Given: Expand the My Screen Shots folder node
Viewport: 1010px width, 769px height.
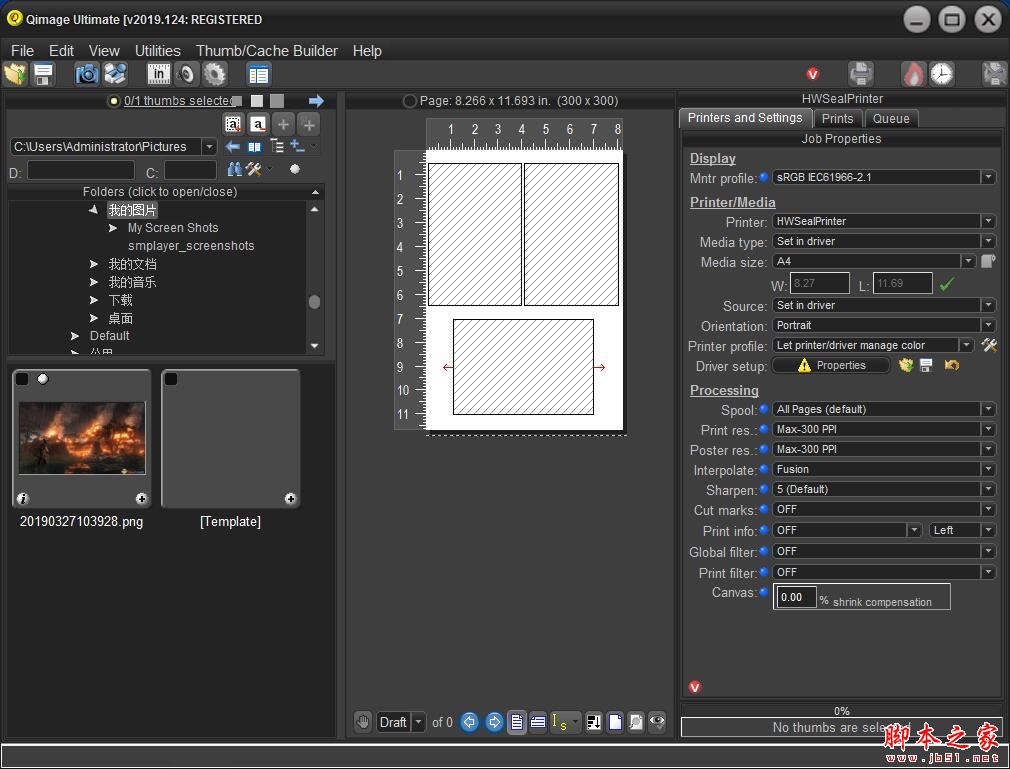Looking at the screenshot, I should pos(114,228).
